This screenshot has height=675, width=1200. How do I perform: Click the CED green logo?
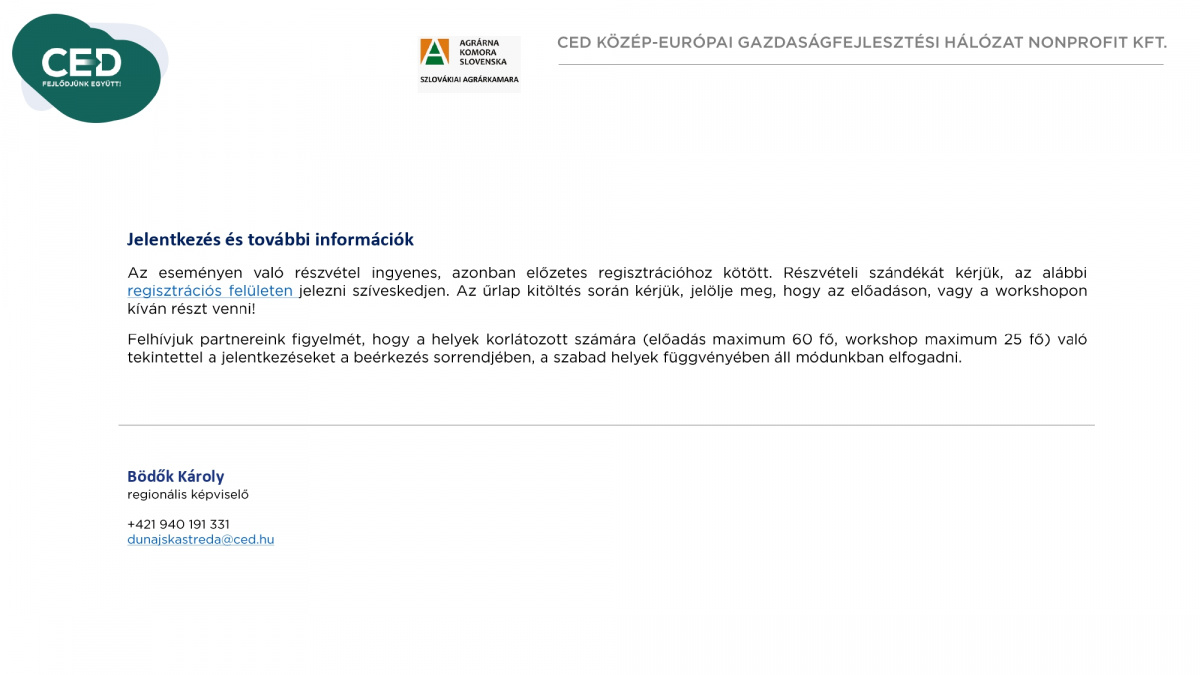click(88, 68)
